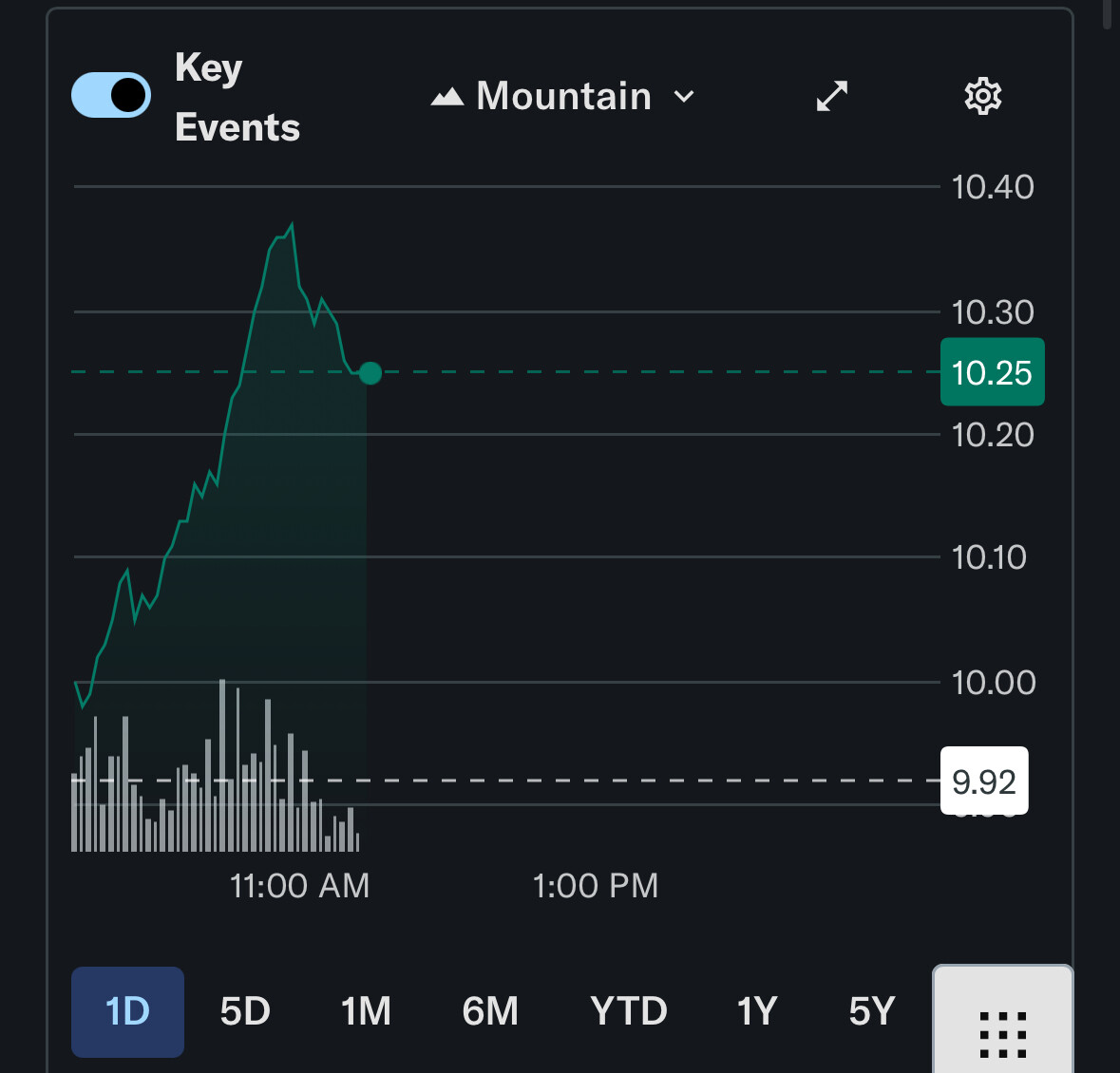The height and width of the screenshot is (1073, 1120).
Task: Click the Key Events label text
Action: tap(237, 97)
